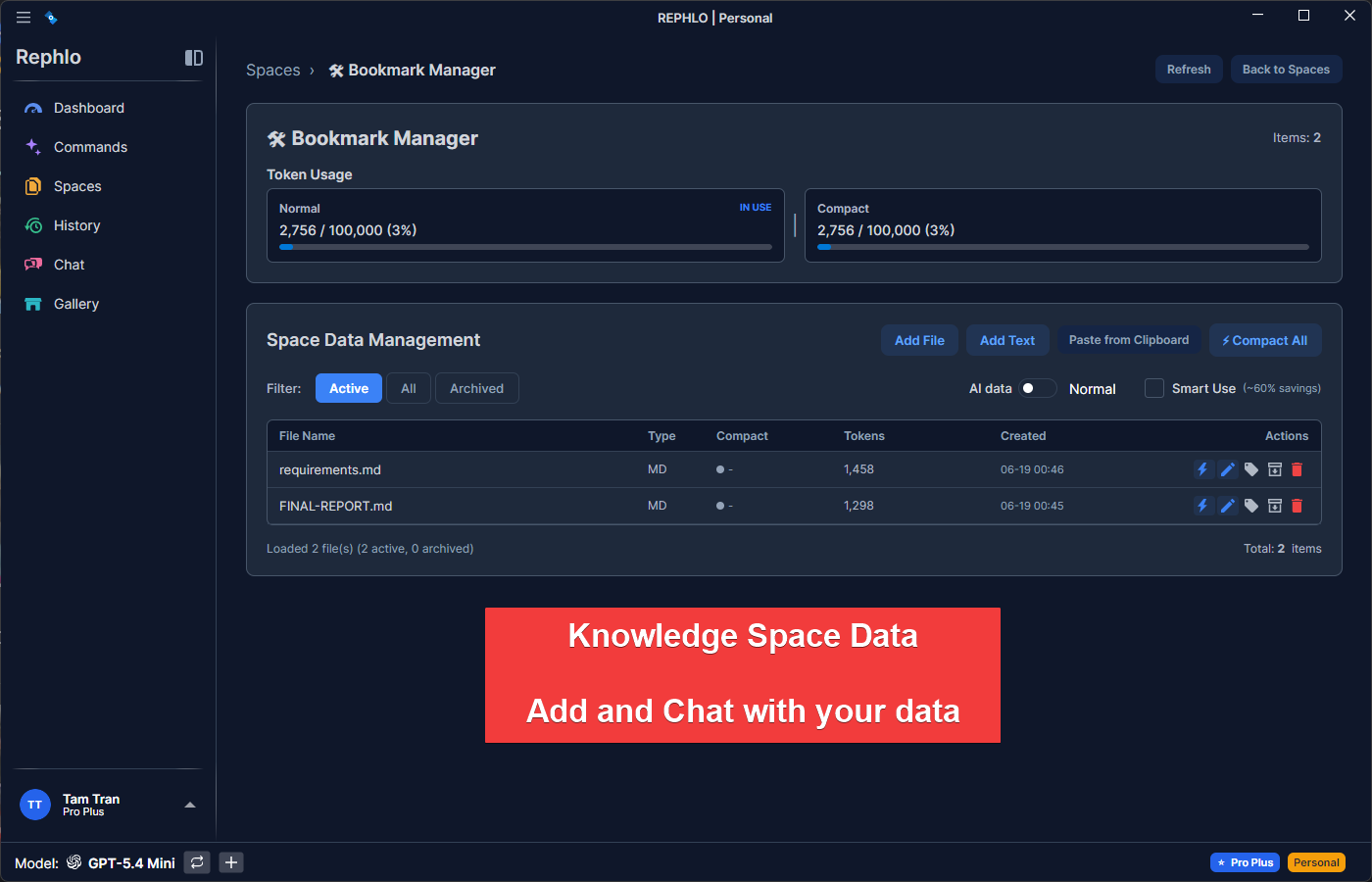Archive FINAL-REPORT.md file

(x=1275, y=506)
